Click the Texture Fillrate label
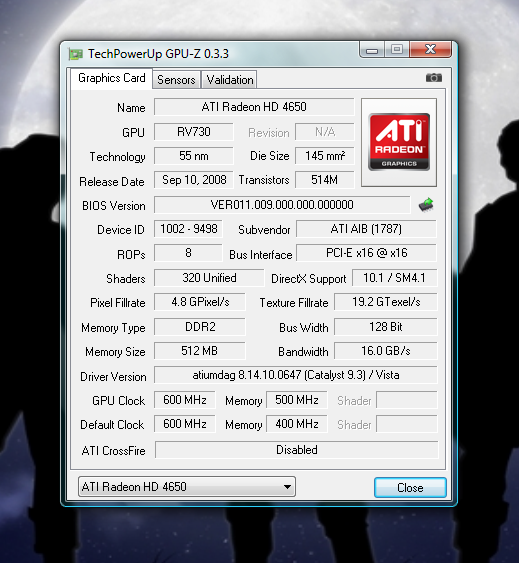 294,303
